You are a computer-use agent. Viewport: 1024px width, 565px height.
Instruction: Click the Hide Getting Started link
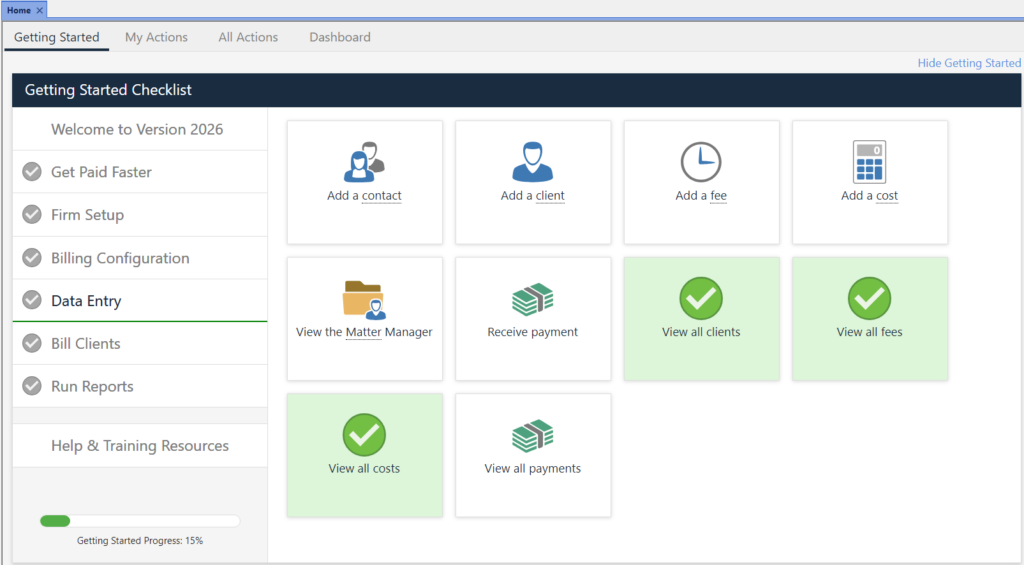(969, 63)
